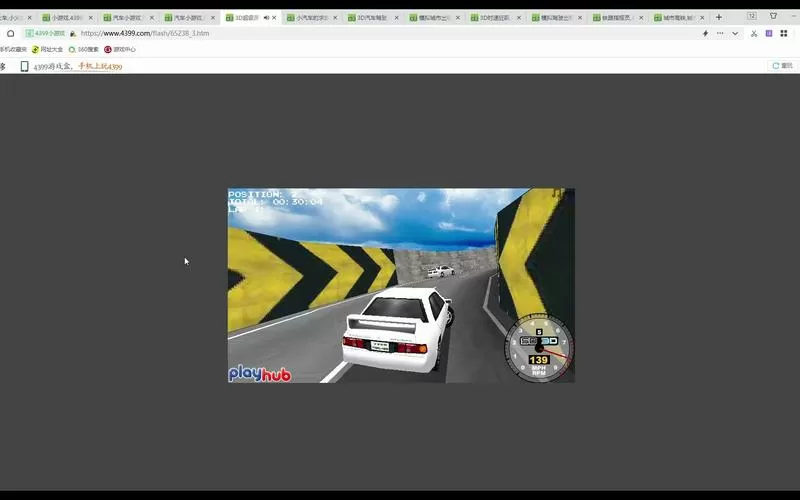Close the active 3D超音速 tab
Viewport: 800px width, 500px height.
point(274,17)
